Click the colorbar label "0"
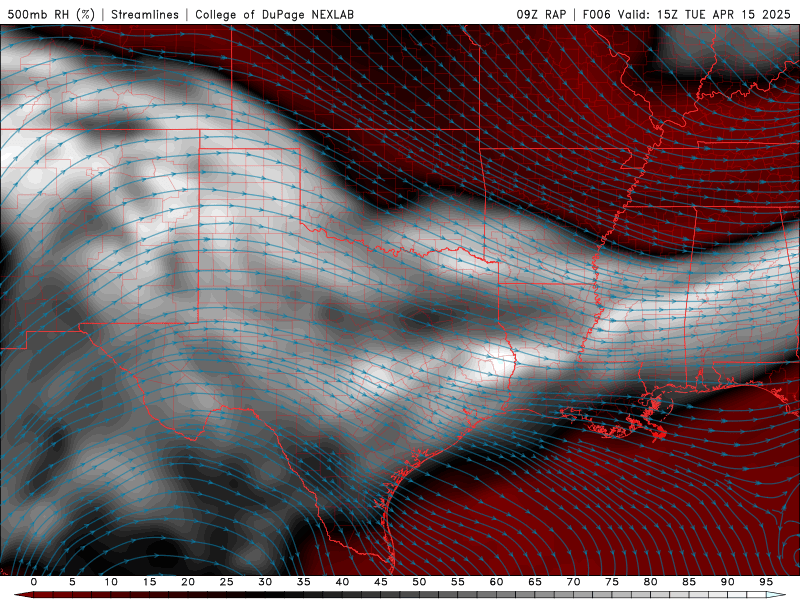800x600 pixels. coord(34,582)
